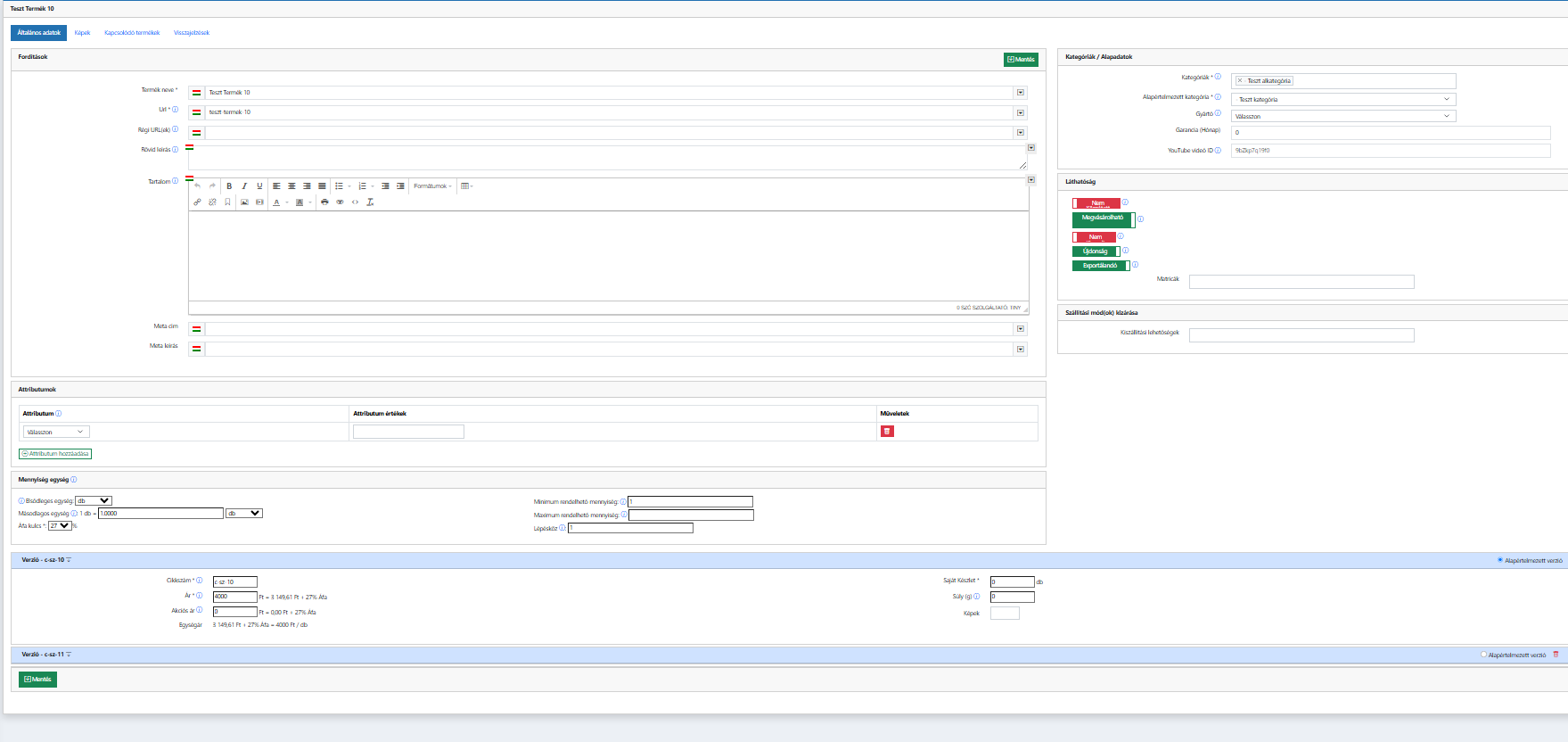Switch to the Képek tab
This screenshot has height=742, width=1568.
(x=82, y=33)
